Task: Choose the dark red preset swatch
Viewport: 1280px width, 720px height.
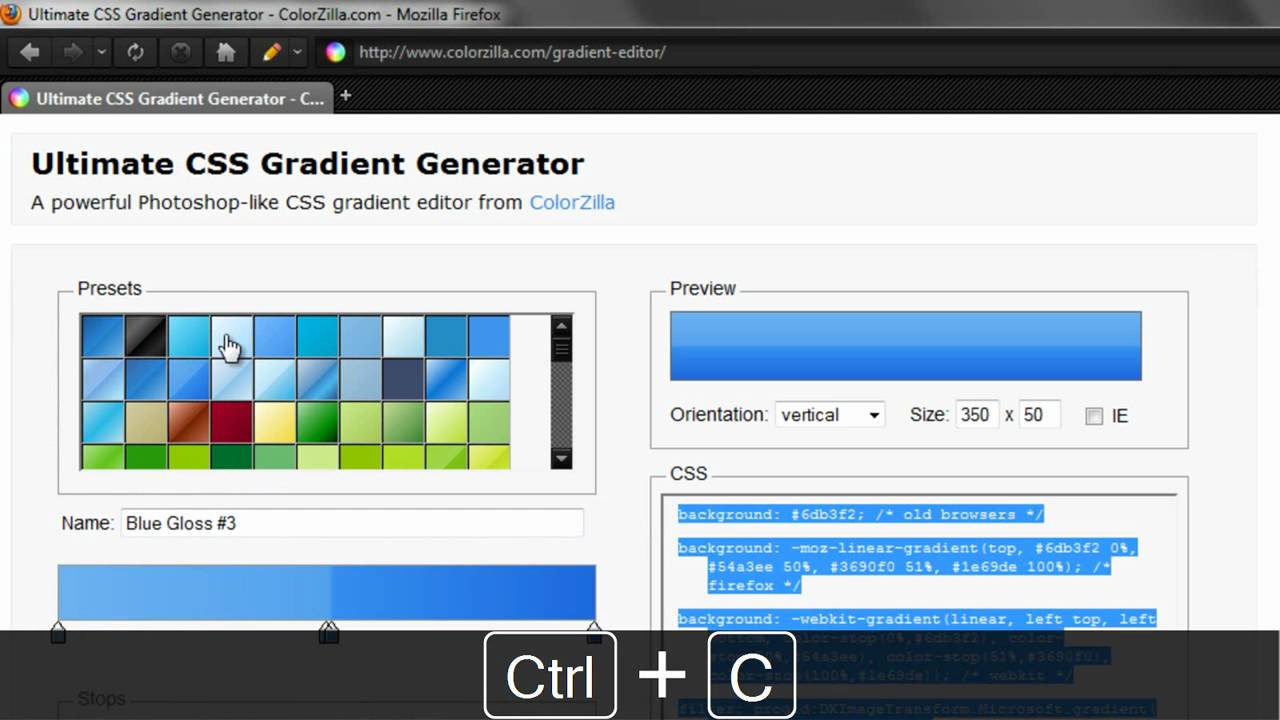Action: coord(231,422)
